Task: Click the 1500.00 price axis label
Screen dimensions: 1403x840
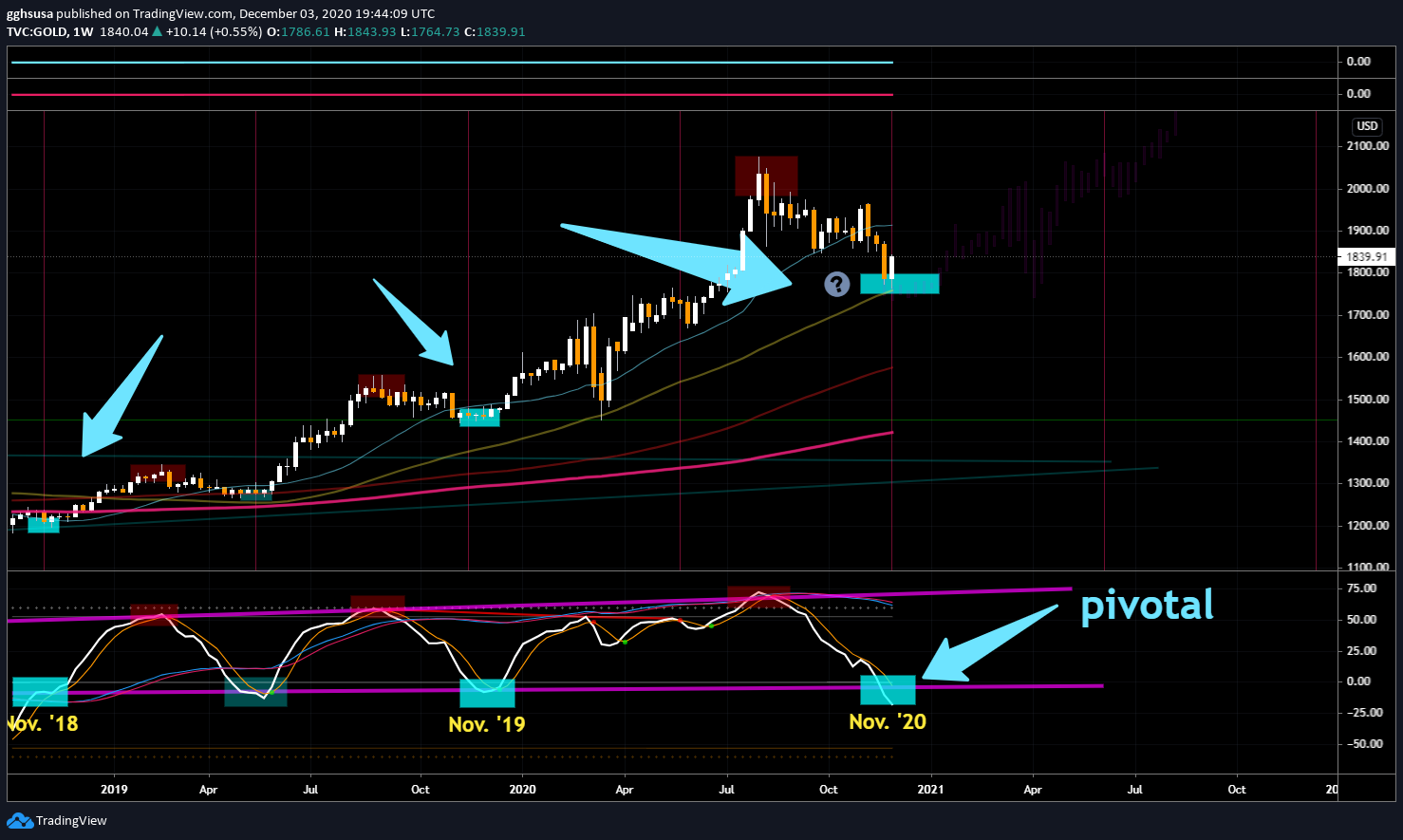Action: tap(1368, 399)
